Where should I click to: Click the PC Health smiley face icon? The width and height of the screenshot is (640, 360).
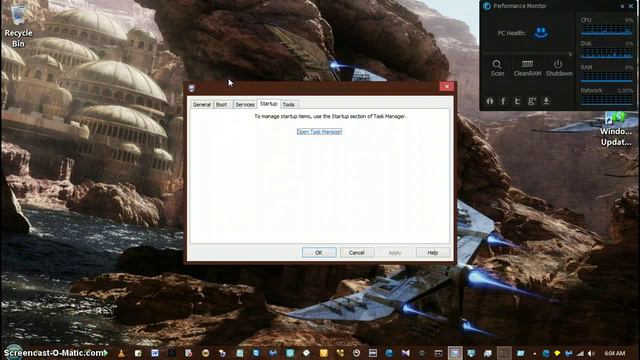541,33
